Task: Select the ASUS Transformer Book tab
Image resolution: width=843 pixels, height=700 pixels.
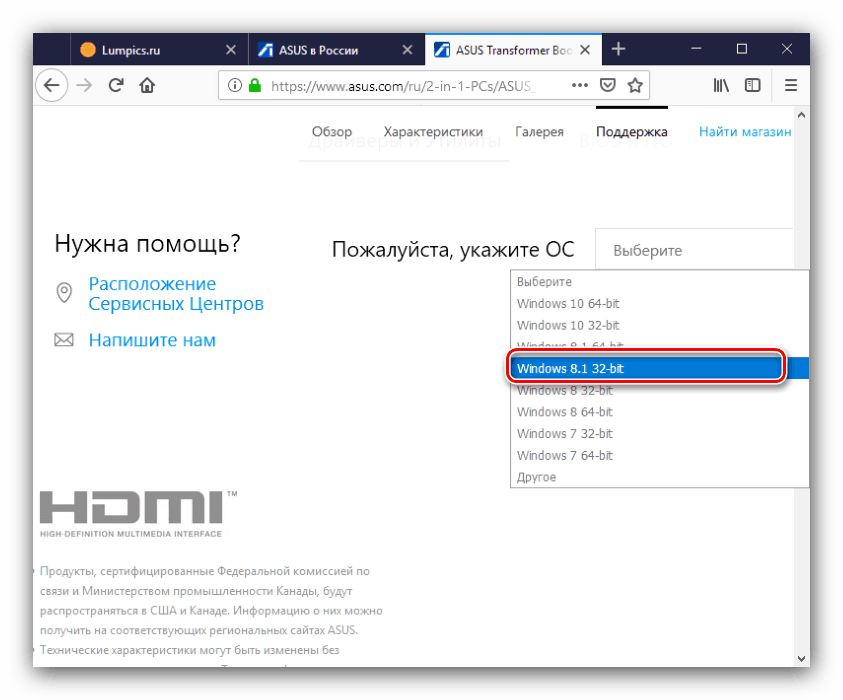Action: click(x=513, y=49)
